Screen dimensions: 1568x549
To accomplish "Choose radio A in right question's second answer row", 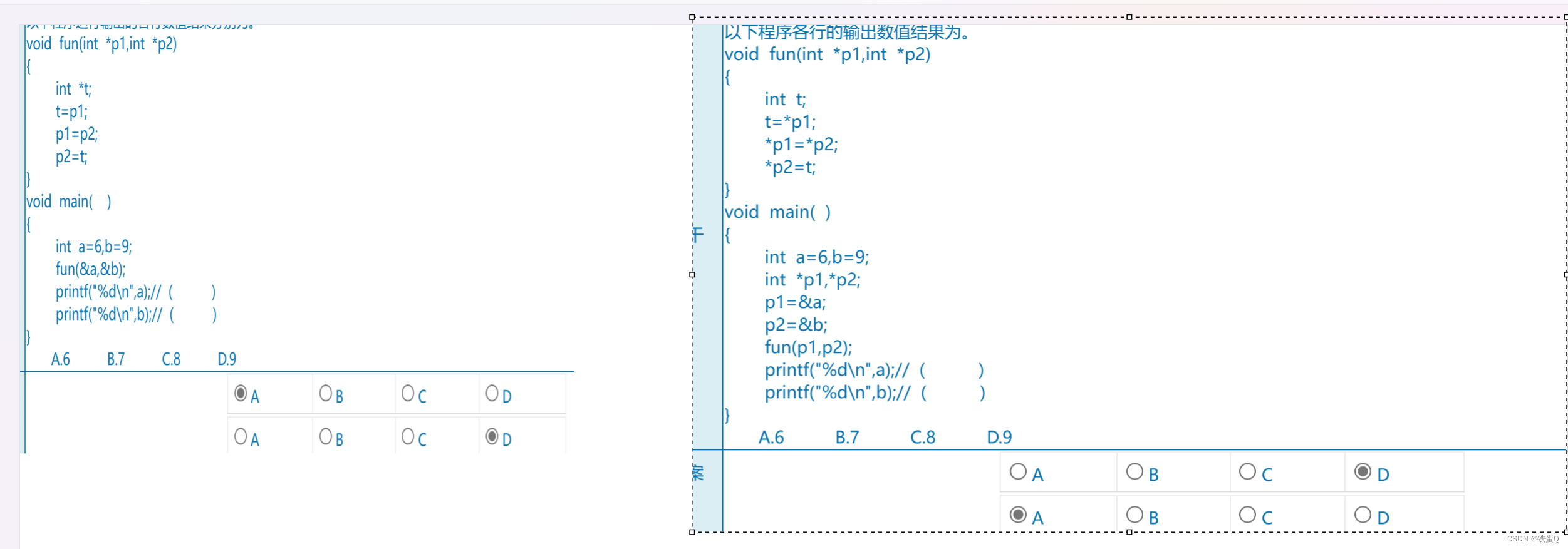I will pos(1018,515).
